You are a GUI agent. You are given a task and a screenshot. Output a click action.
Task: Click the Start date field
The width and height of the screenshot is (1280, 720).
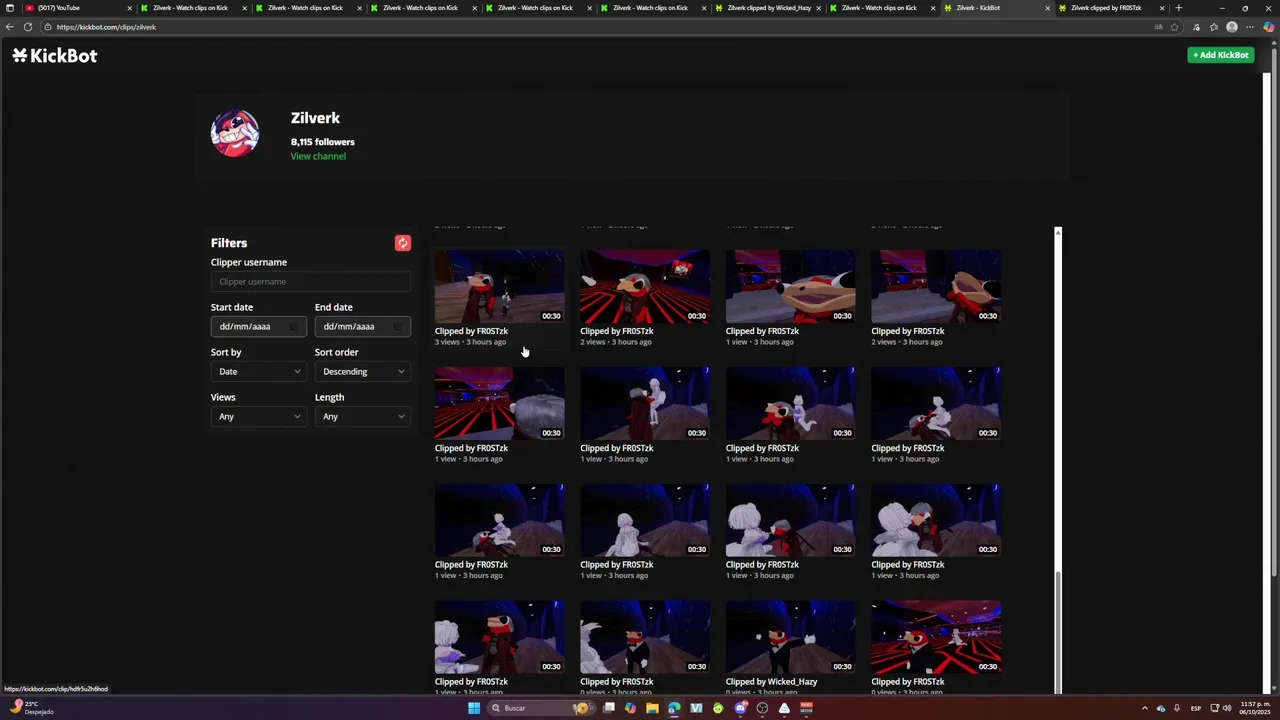pyautogui.click(x=258, y=327)
